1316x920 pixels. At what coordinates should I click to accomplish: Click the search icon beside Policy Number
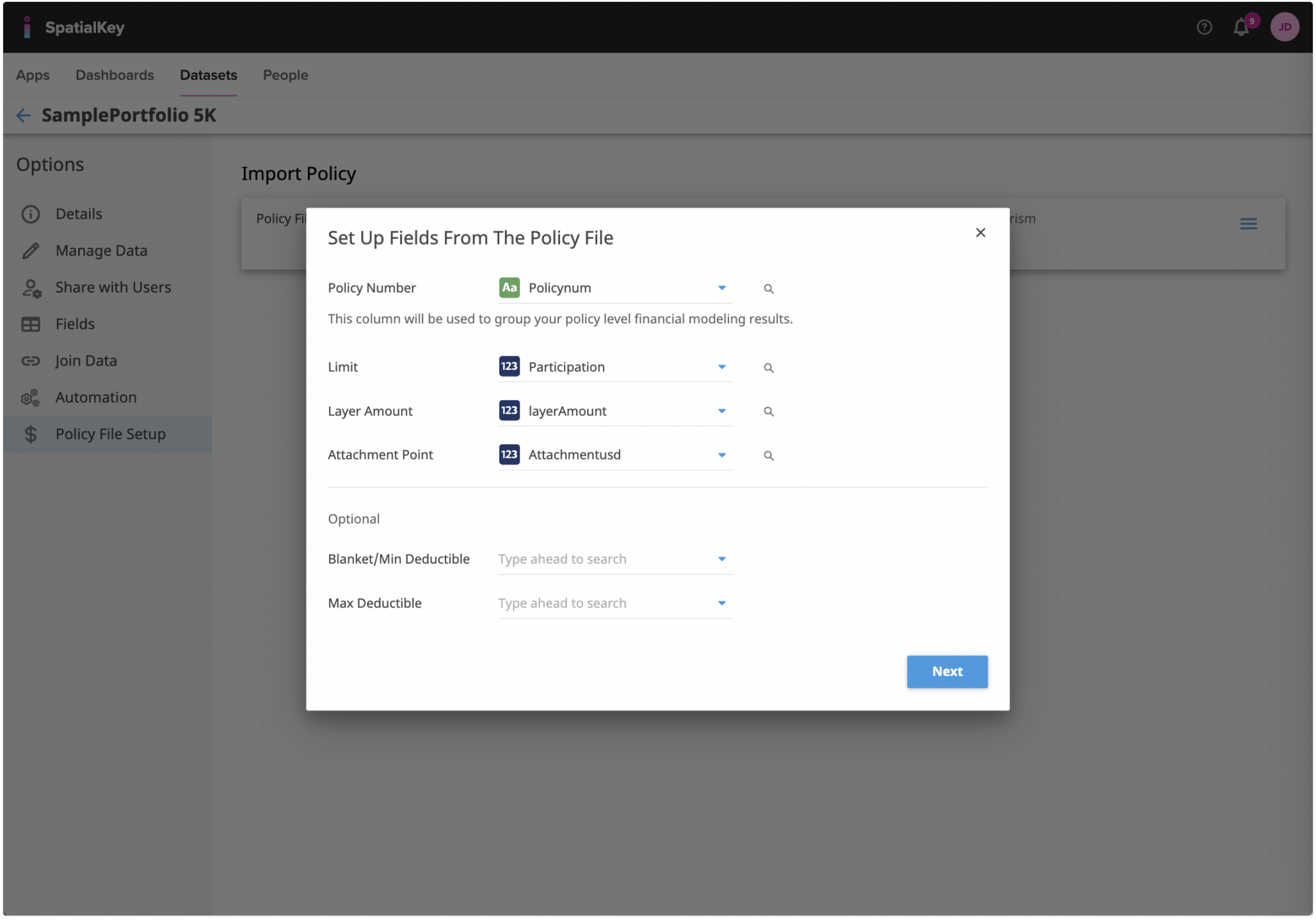coord(768,289)
